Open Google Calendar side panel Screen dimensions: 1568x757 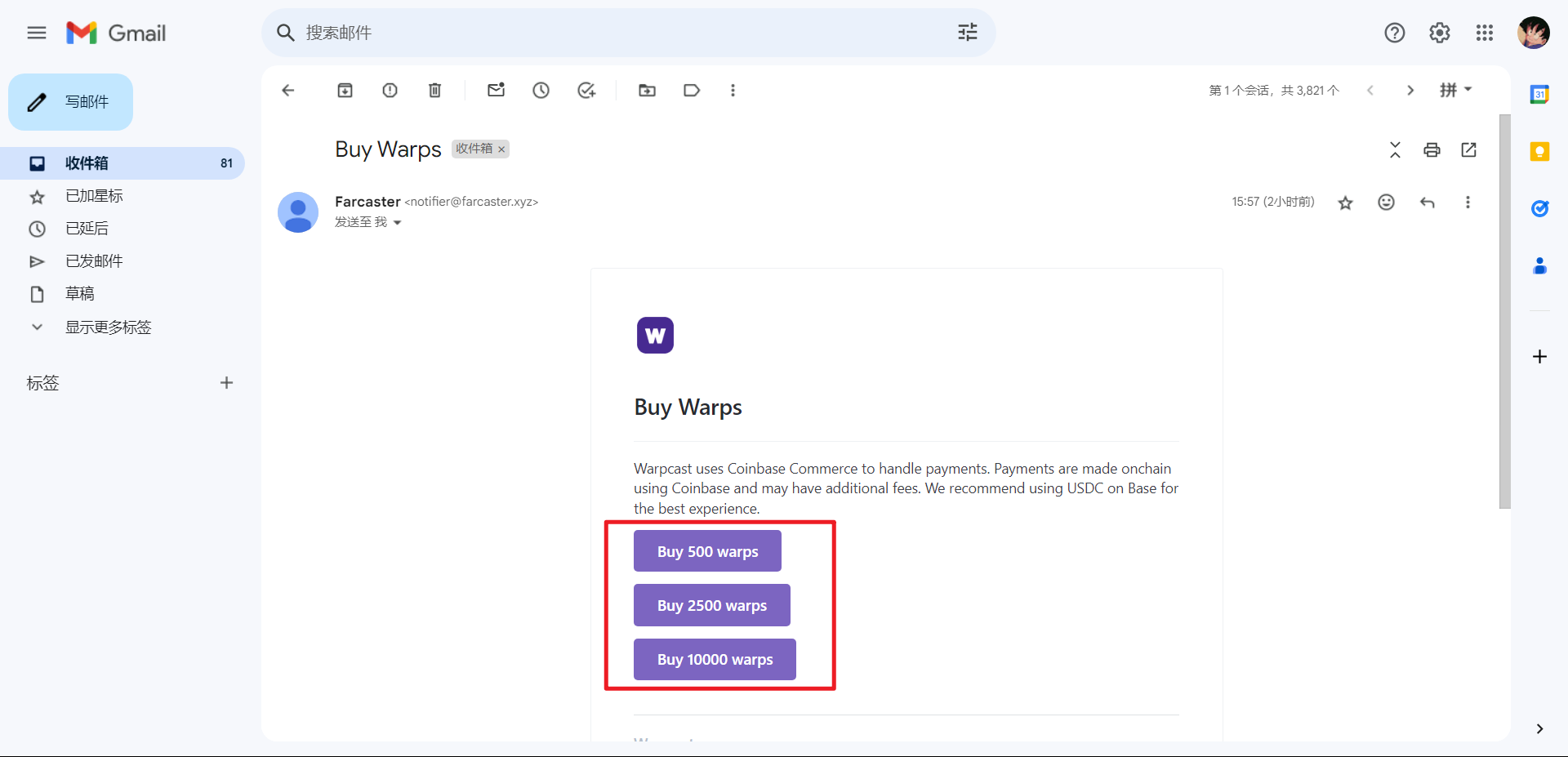[1539, 94]
